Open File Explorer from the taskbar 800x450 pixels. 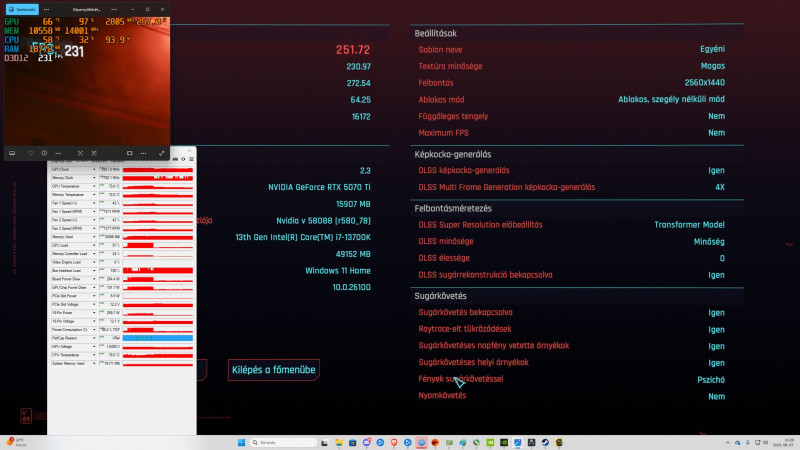339,442
